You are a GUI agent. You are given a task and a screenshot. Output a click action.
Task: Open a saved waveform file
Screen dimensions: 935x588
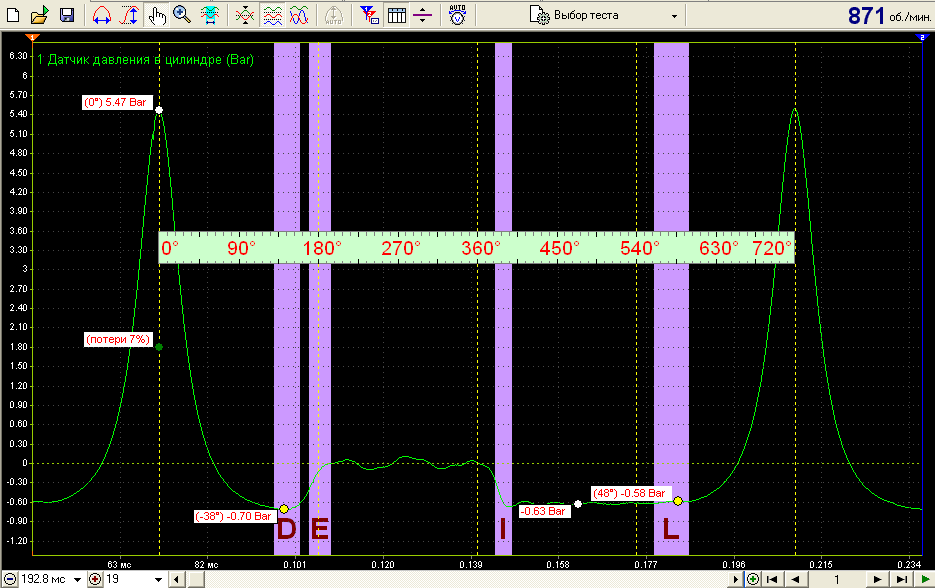pyautogui.click(x=39, y=16)
